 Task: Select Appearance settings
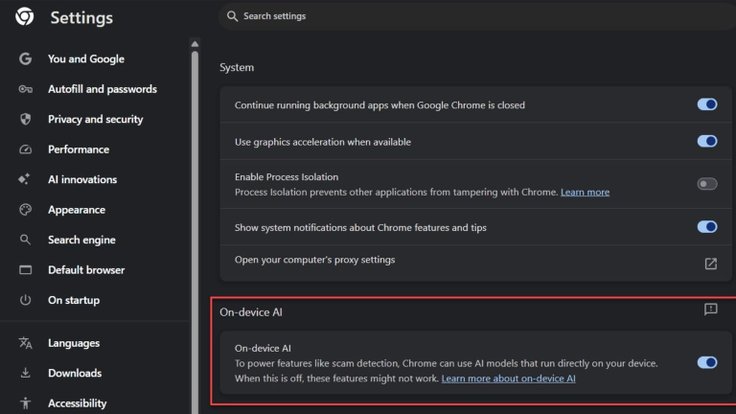(x=77, y=210)
